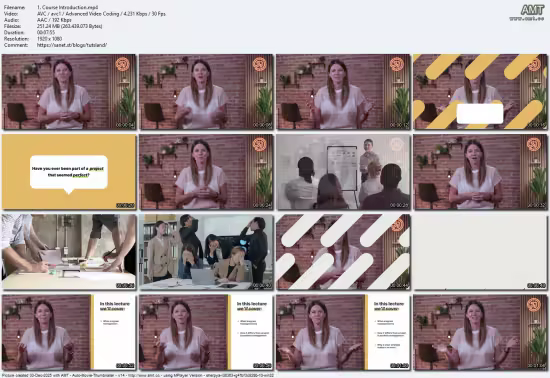This screenshot has width=550, height=378.
Task: Click the 'Filename:' label in the header
Action: [14, 7]
